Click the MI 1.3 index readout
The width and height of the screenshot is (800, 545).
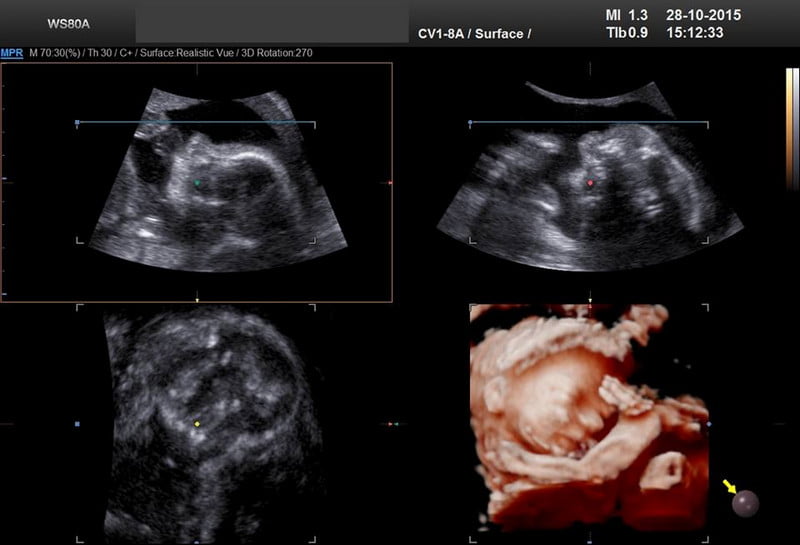(x=621, y=16)
